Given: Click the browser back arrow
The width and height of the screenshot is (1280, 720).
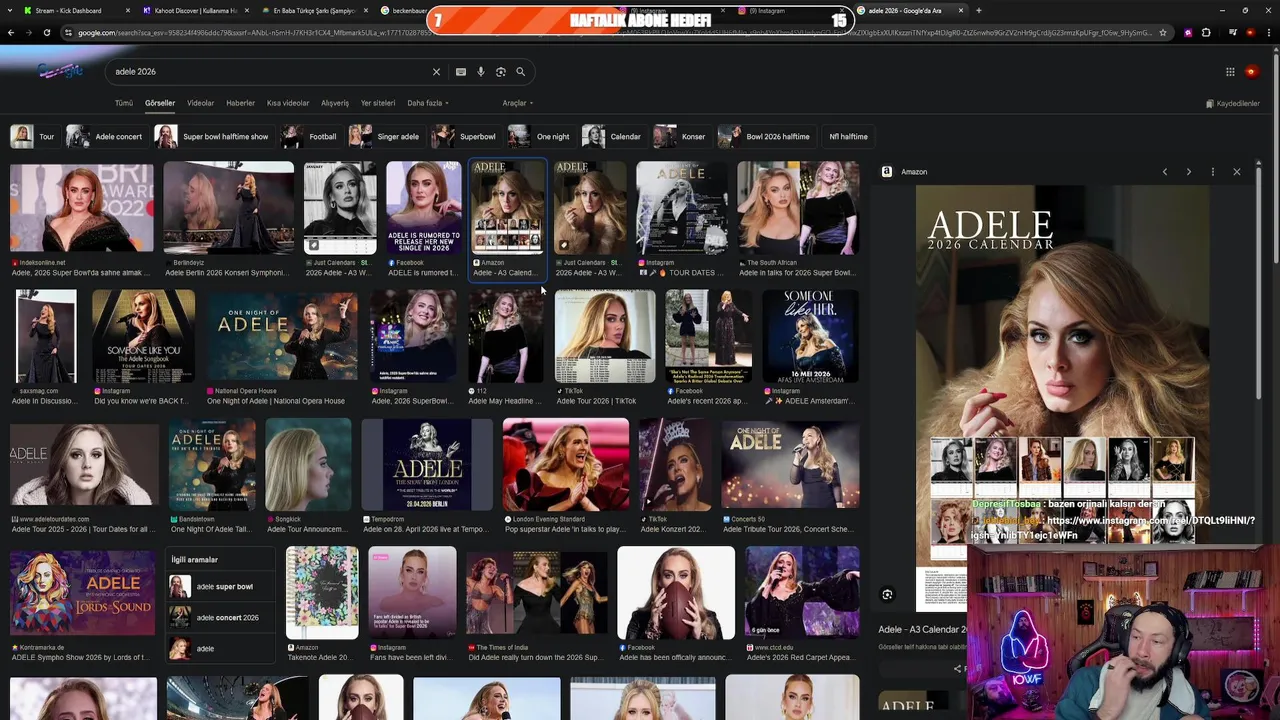Looking at the screenshot, I should click(x=11, y=33).
